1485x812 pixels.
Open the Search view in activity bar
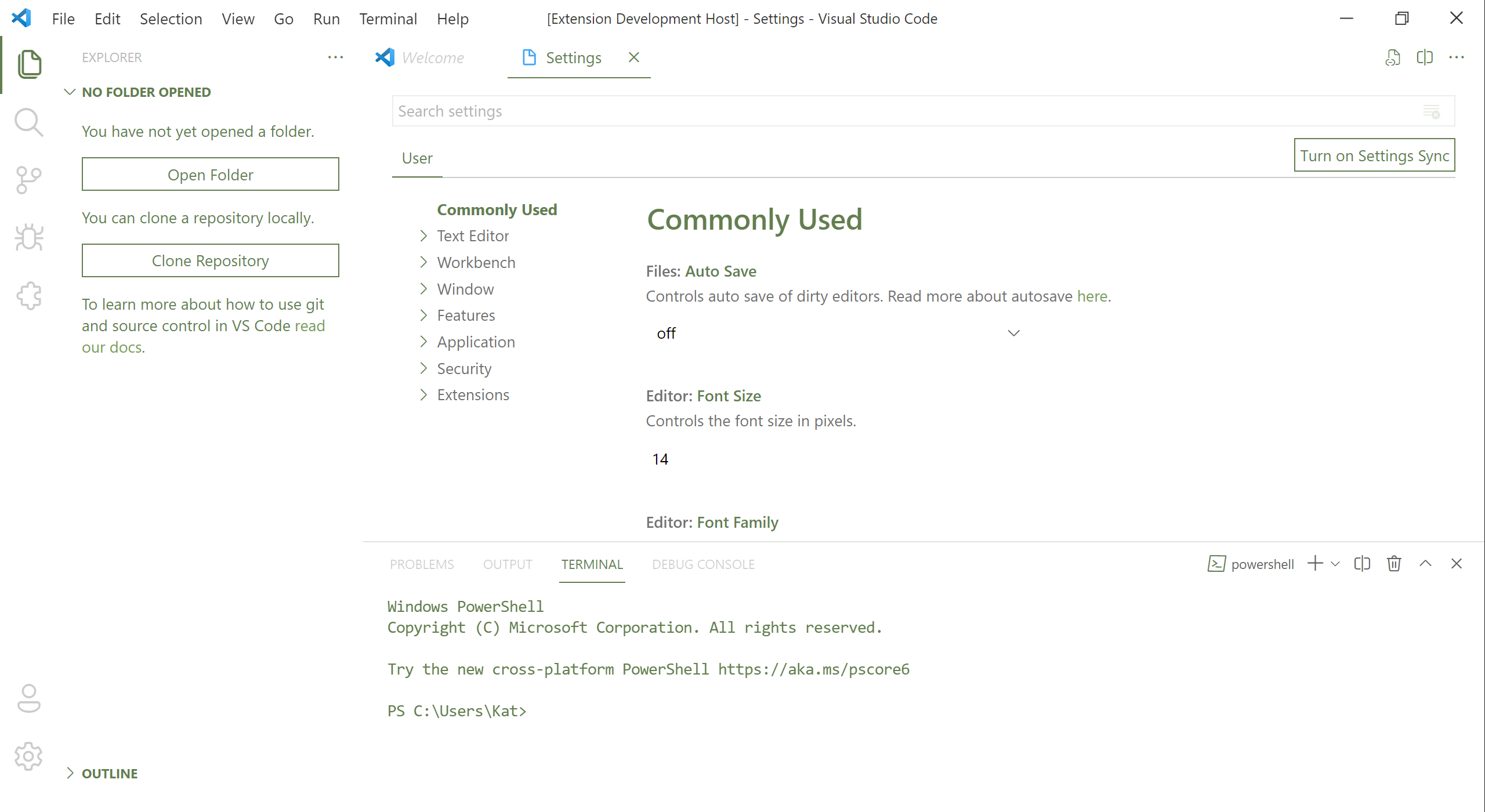(x=28, y=122)
